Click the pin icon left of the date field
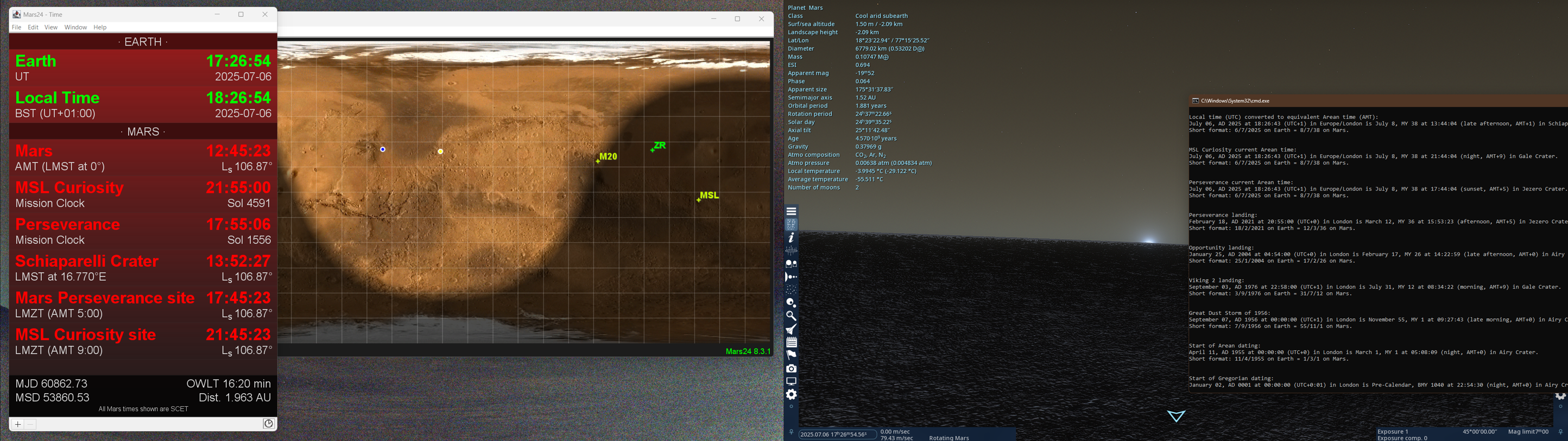 pyautogui.click(x=791, y=432)
